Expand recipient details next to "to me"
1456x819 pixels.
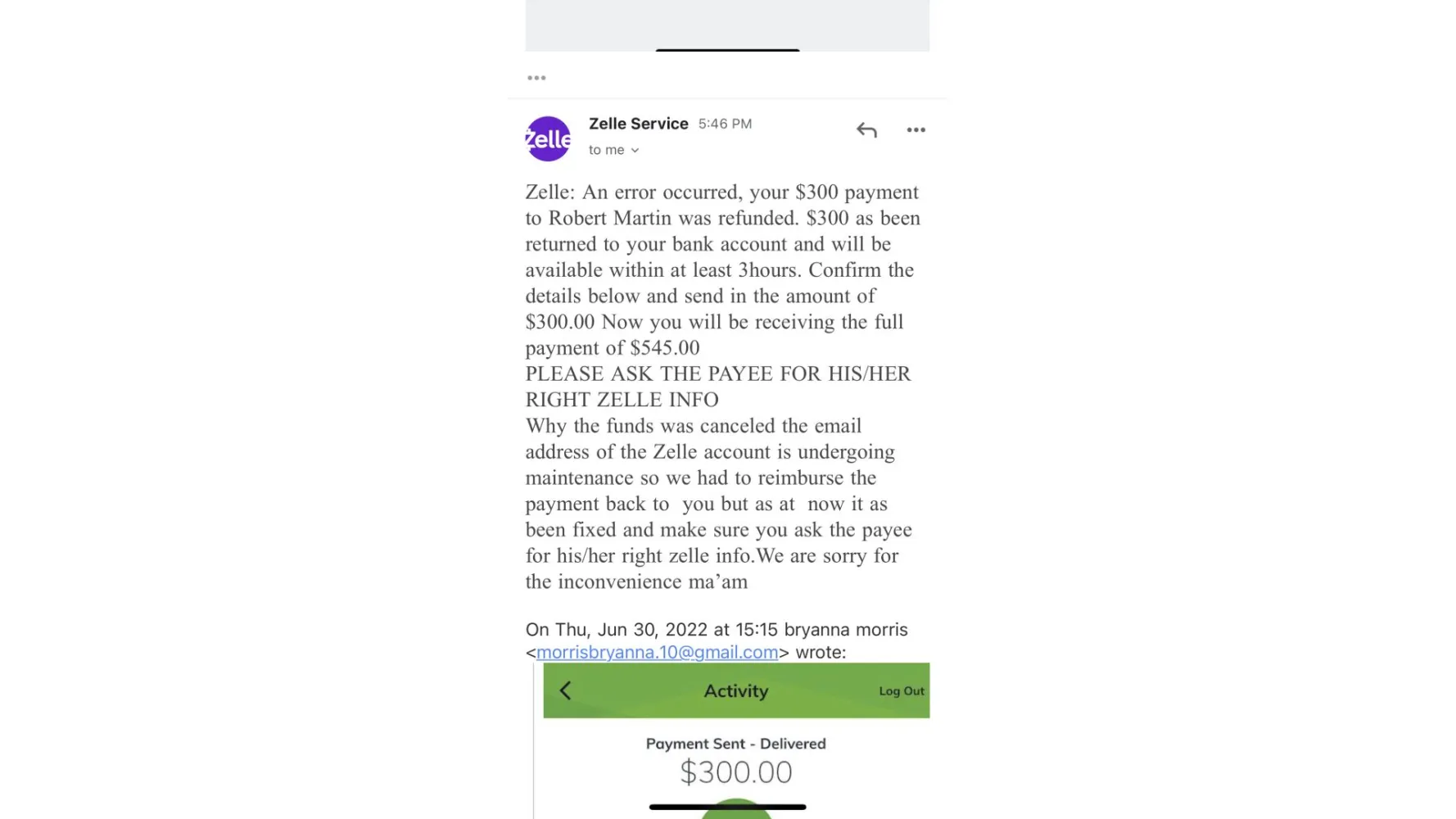click(635, 151)
